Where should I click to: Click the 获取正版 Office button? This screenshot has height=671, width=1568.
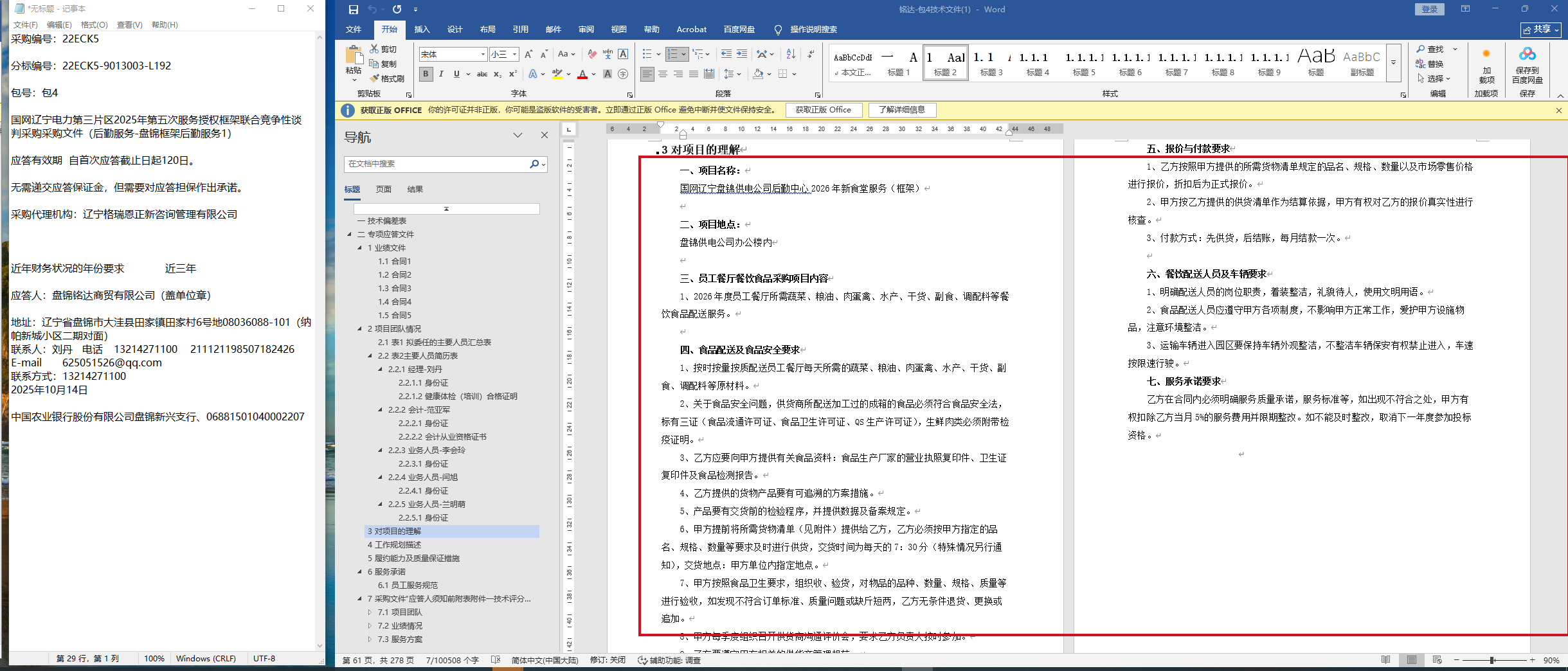coord(823,110)
